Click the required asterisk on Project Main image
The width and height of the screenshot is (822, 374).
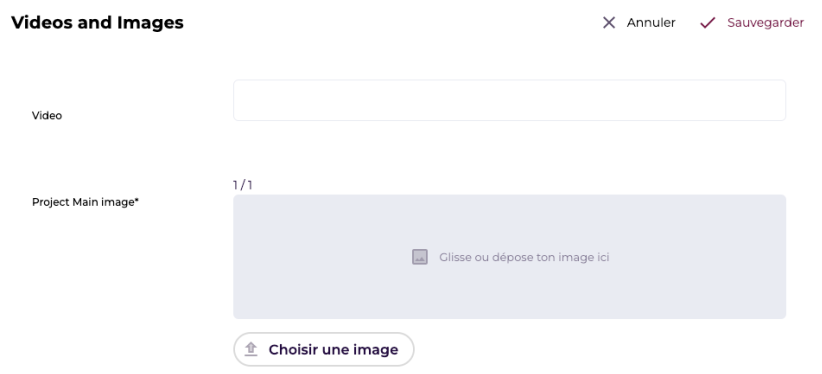137,200
